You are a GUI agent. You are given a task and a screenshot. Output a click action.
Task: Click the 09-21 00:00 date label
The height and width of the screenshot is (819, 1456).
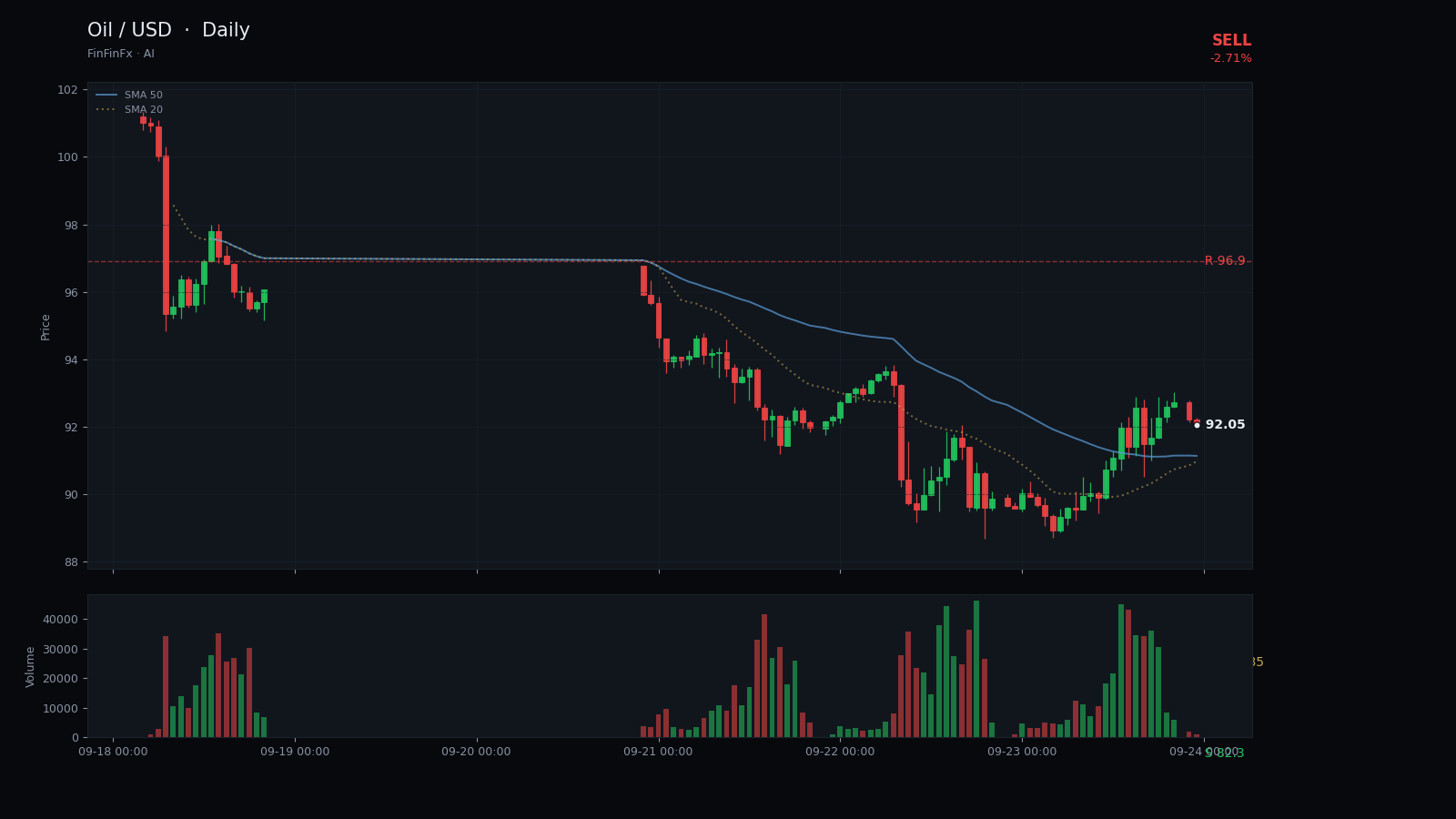[x=658, y=752]
